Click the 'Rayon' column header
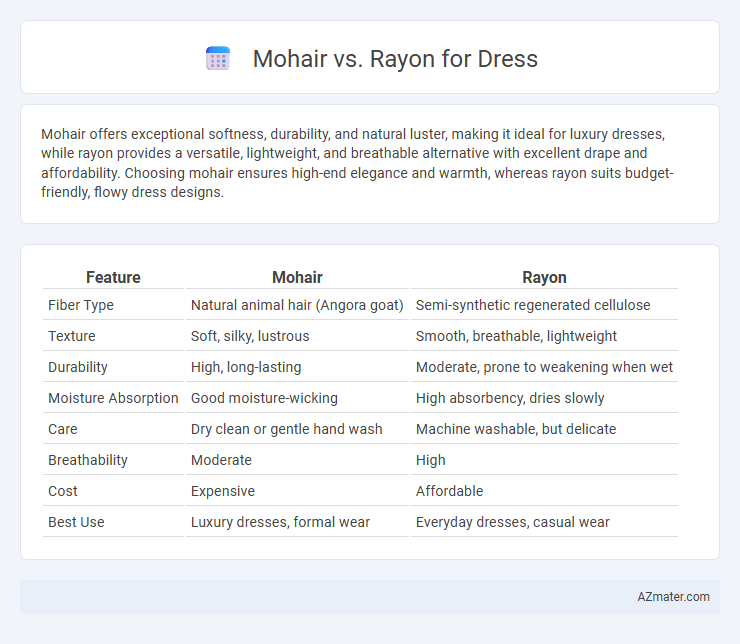The width and height of the screenshot is (740, 644). (544, 277)
